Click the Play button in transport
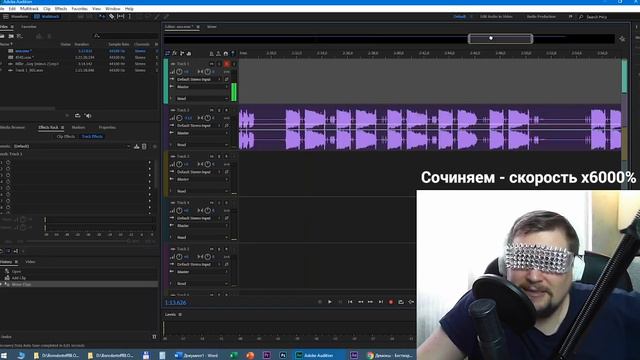This screenshot has width=640, height=360. point(330,302)
